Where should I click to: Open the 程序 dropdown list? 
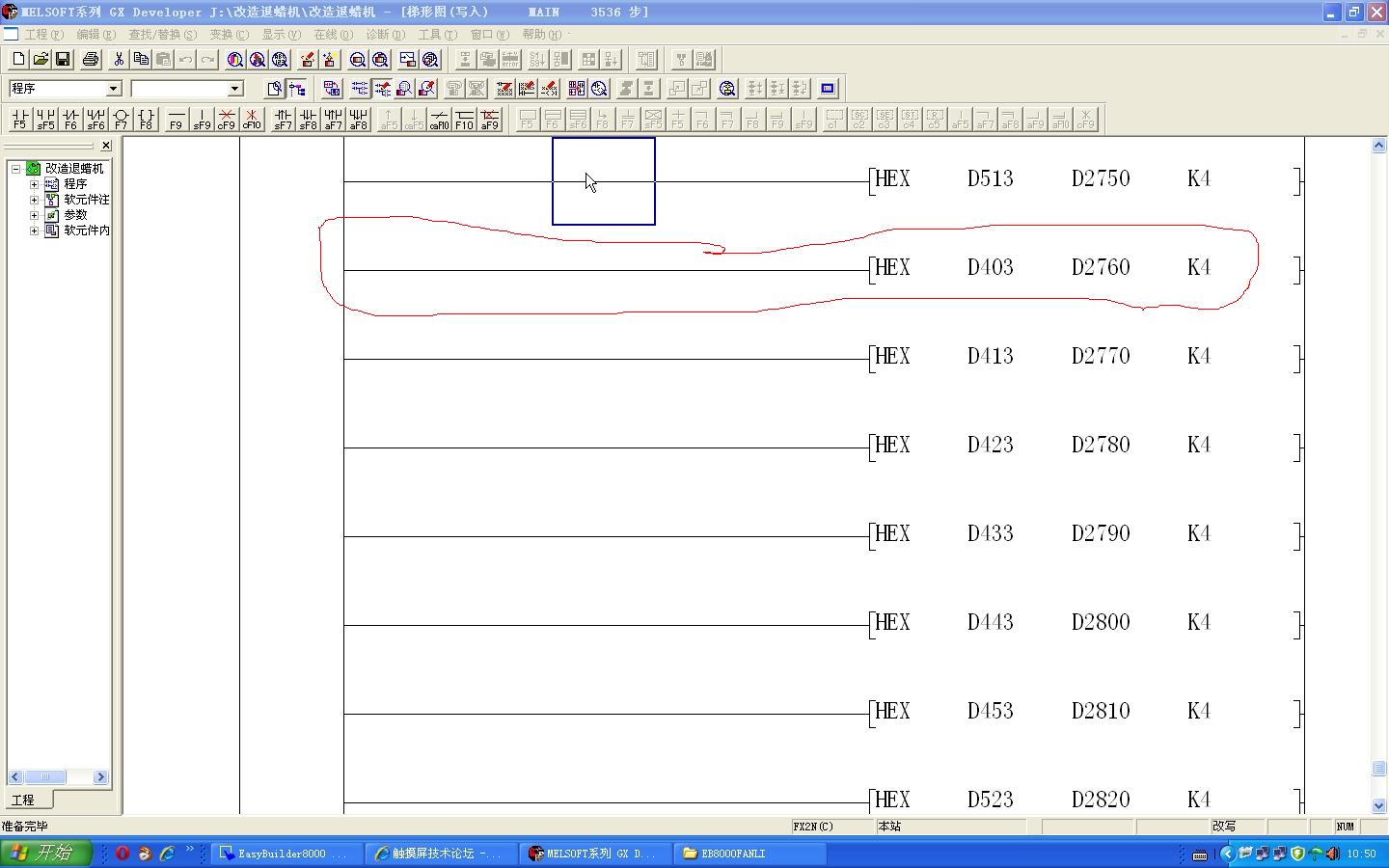click(113, 89)
